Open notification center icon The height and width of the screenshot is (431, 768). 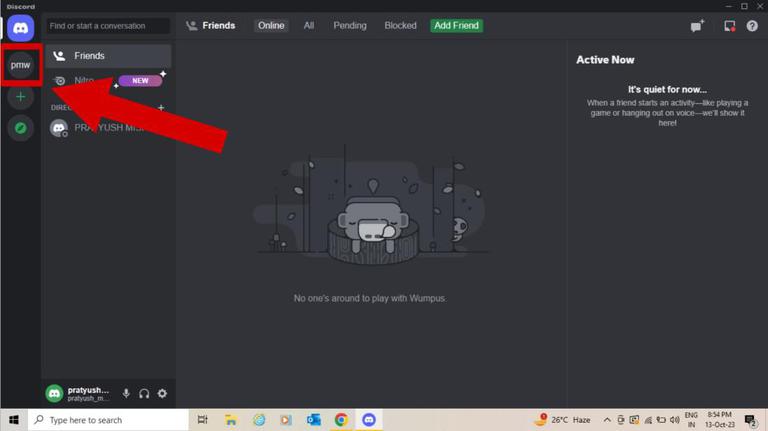(750, 420)
